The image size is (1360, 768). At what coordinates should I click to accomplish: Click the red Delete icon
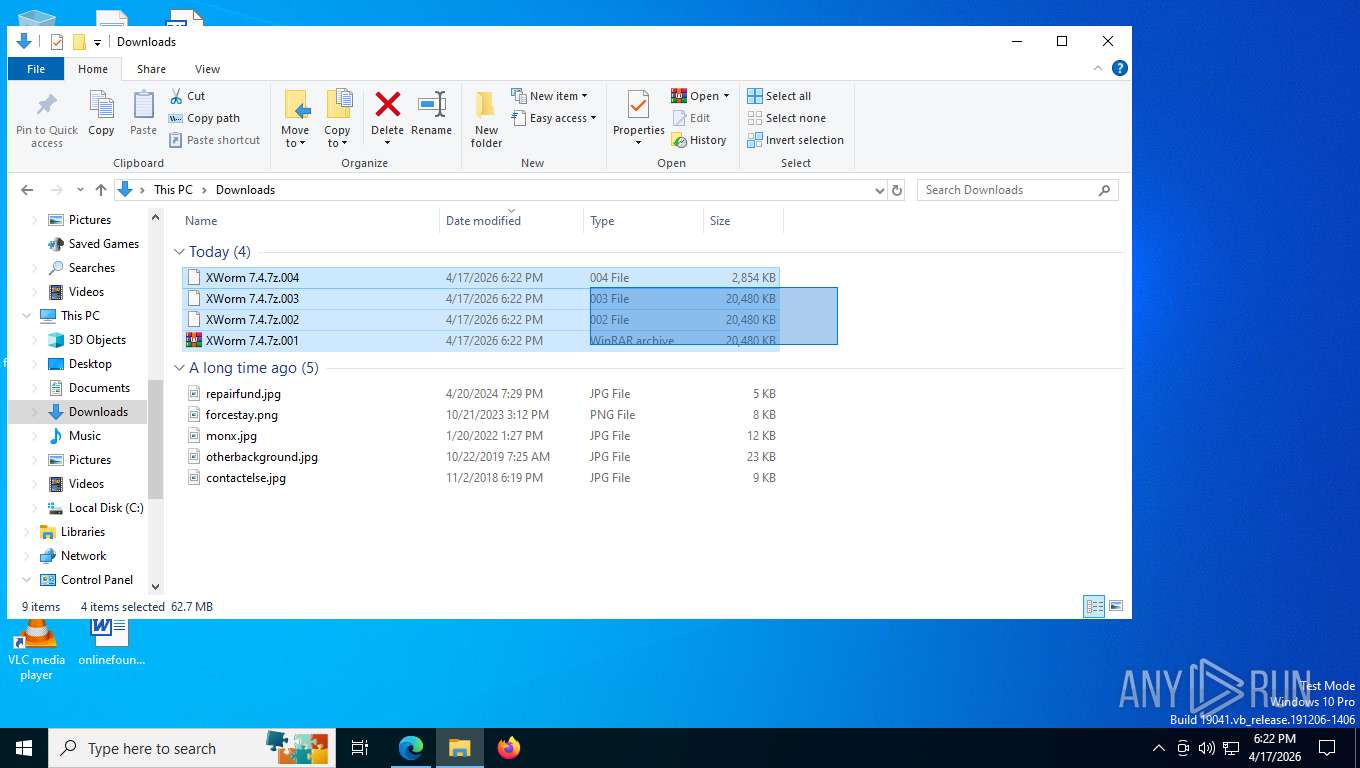[x=387, y=104]
